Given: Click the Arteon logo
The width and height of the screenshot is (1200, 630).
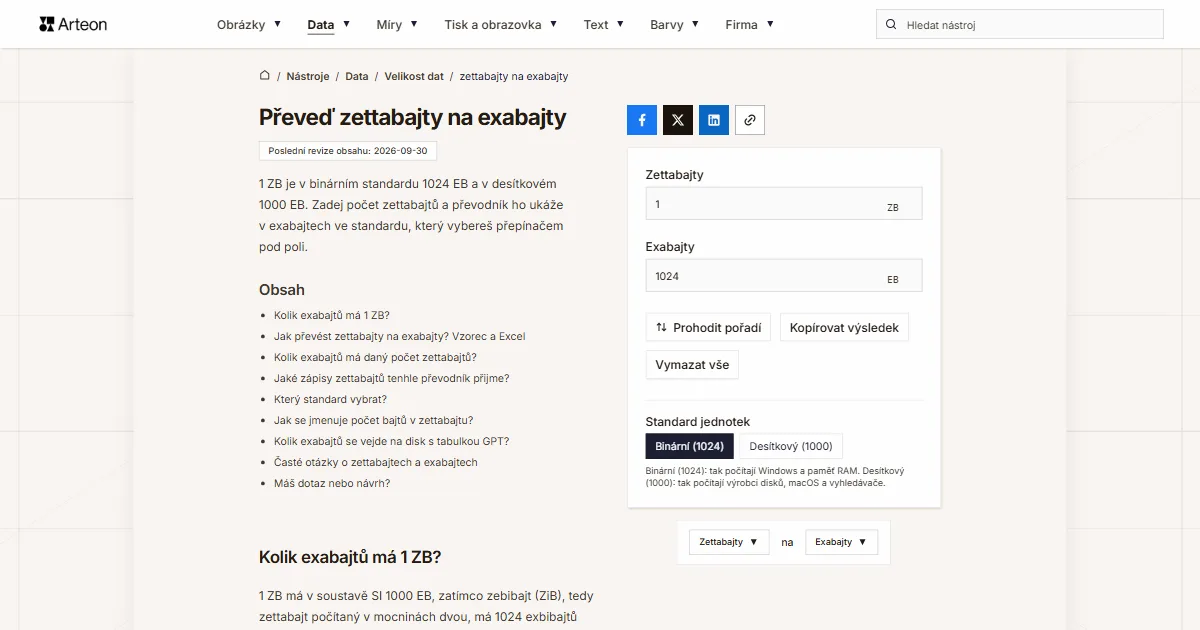Looking at the screenshot, I should pos(73,24).
